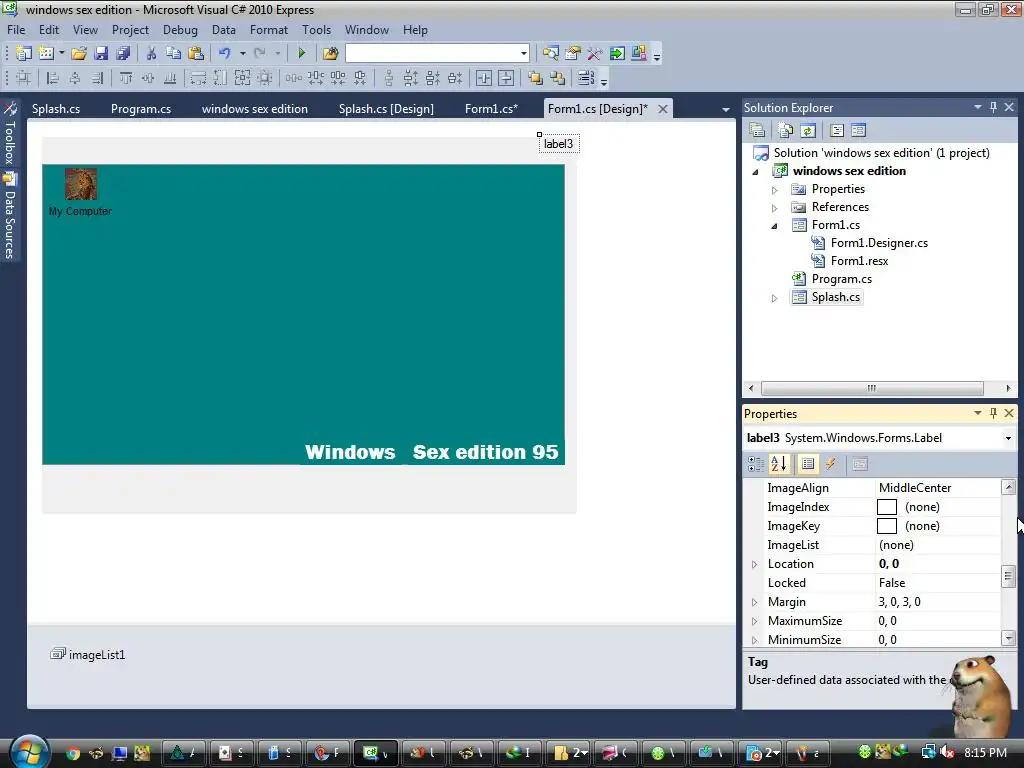Open the find combo box dropdown in toolbar

coord(524,54)
